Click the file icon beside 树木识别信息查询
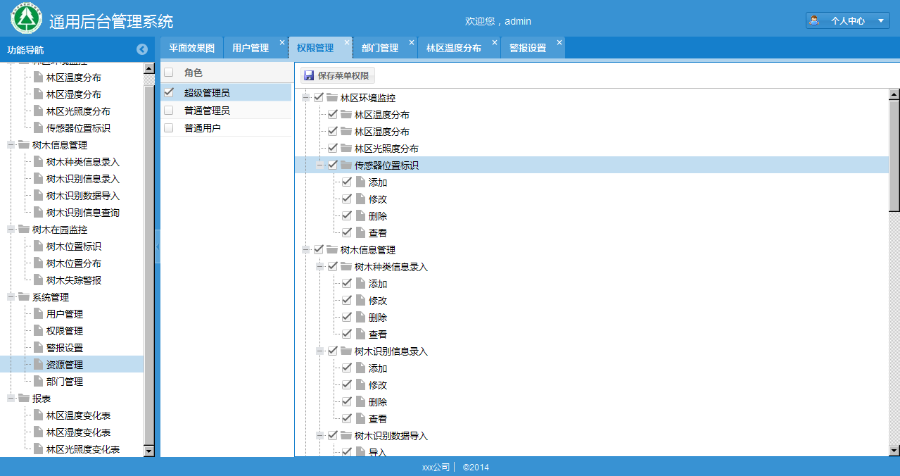 pyautogui.click(x=38, y=212)
